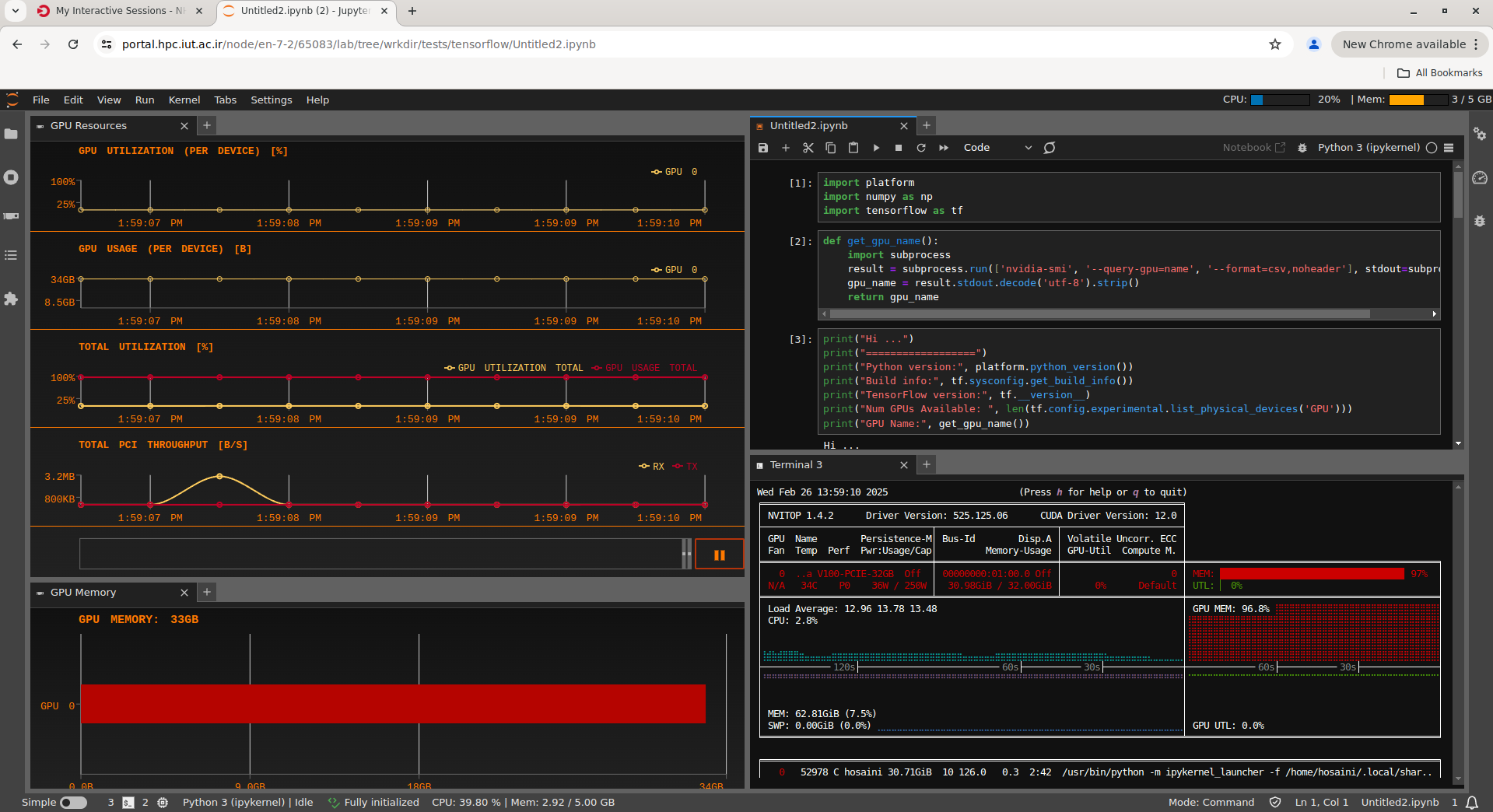1493x812 pixels.
Task: Open the Settings menu
Action: point(272,100)
